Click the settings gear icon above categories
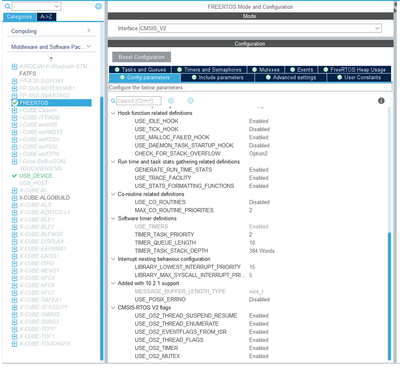Image resolution: width=400 pixels, height=368 pixels. click(x=98, y=6)
